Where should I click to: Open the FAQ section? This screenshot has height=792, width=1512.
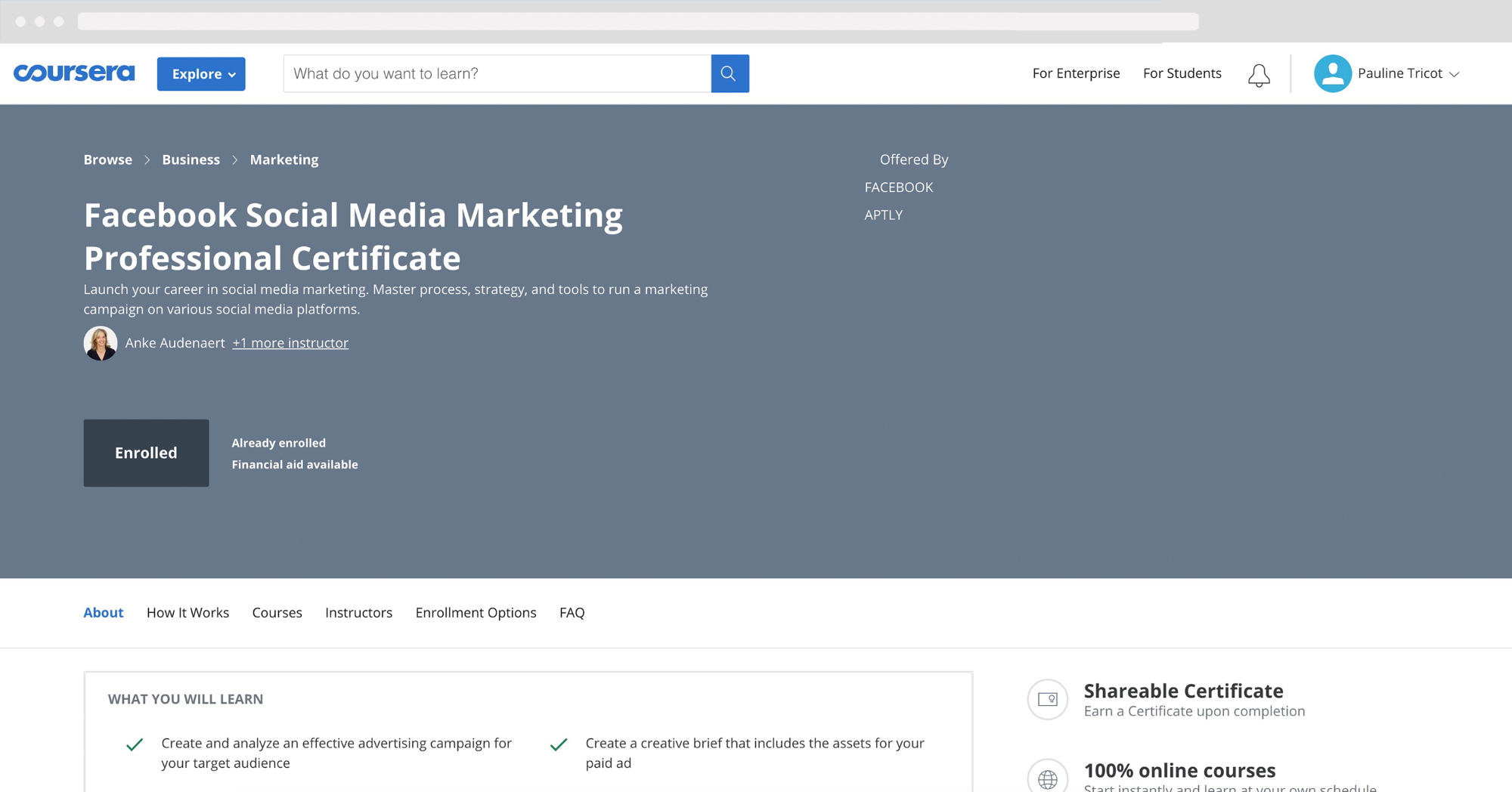572,613
